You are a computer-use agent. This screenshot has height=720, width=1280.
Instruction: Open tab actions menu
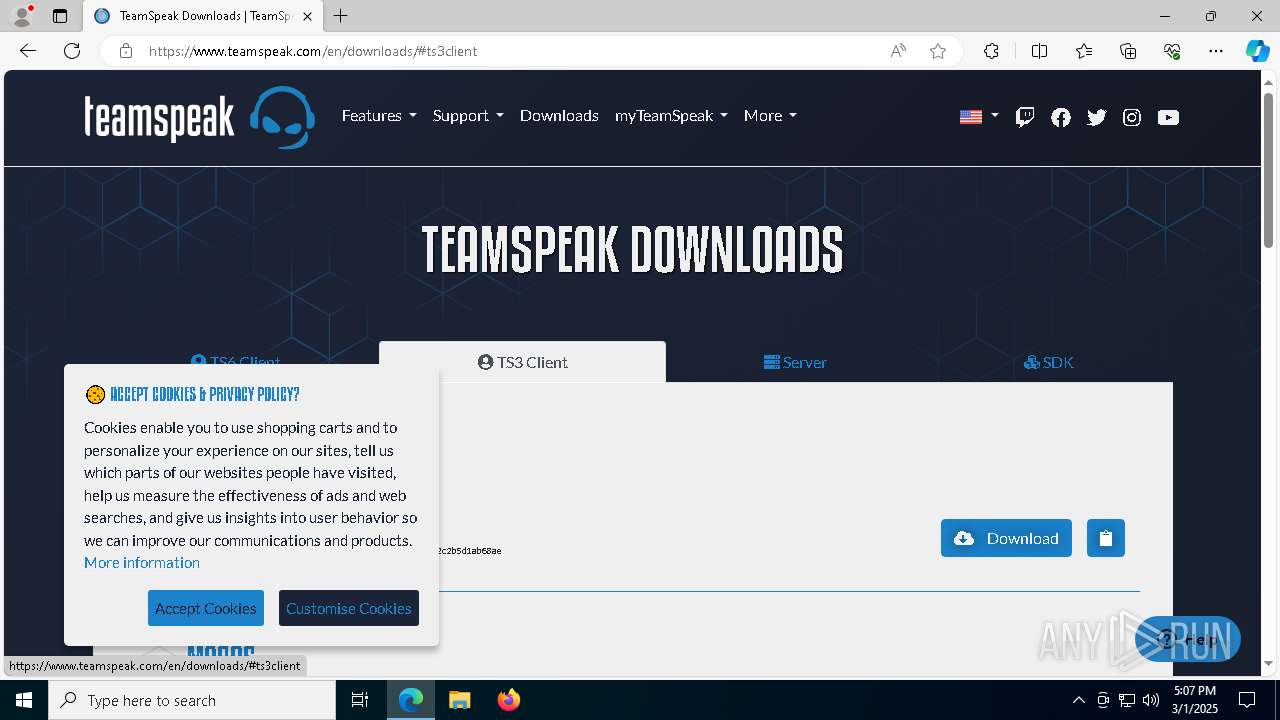[60, 16]
